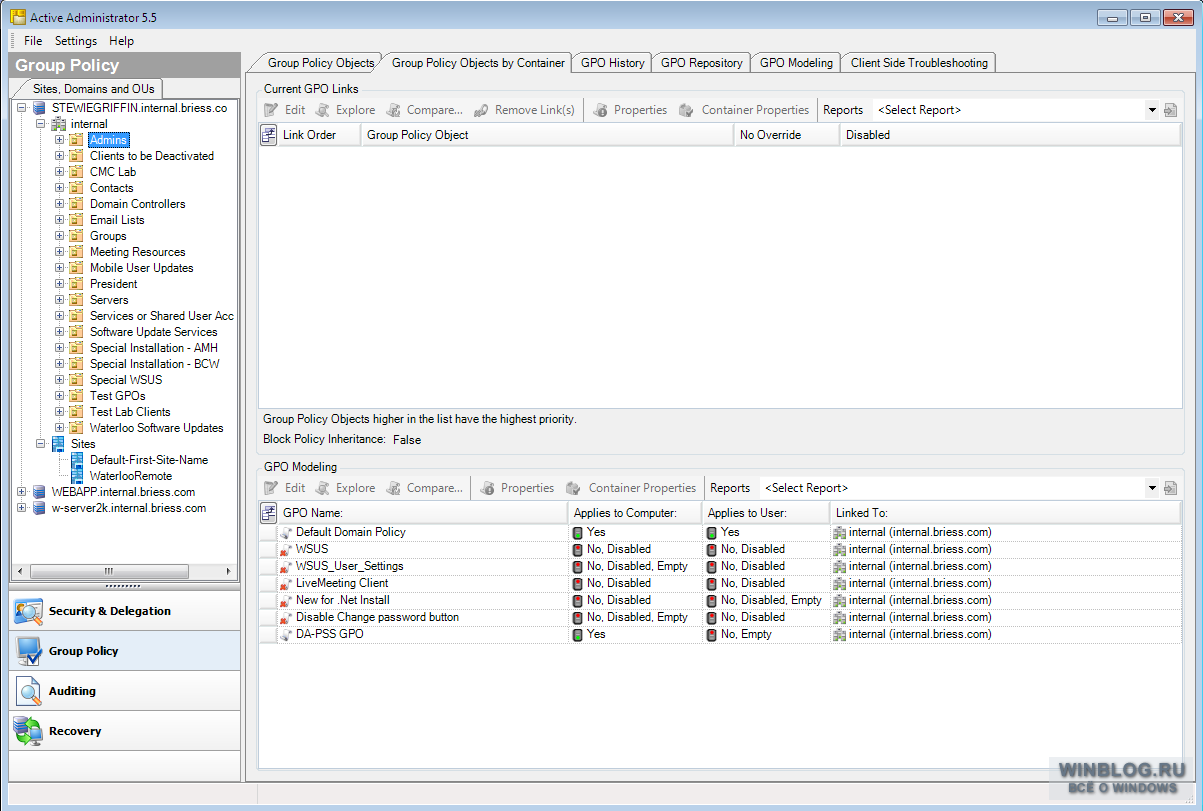The image size is (1203, 811).
Task: Collapse the STEWIEGRIFFIN server node
Action: click(x=22, y=108)
